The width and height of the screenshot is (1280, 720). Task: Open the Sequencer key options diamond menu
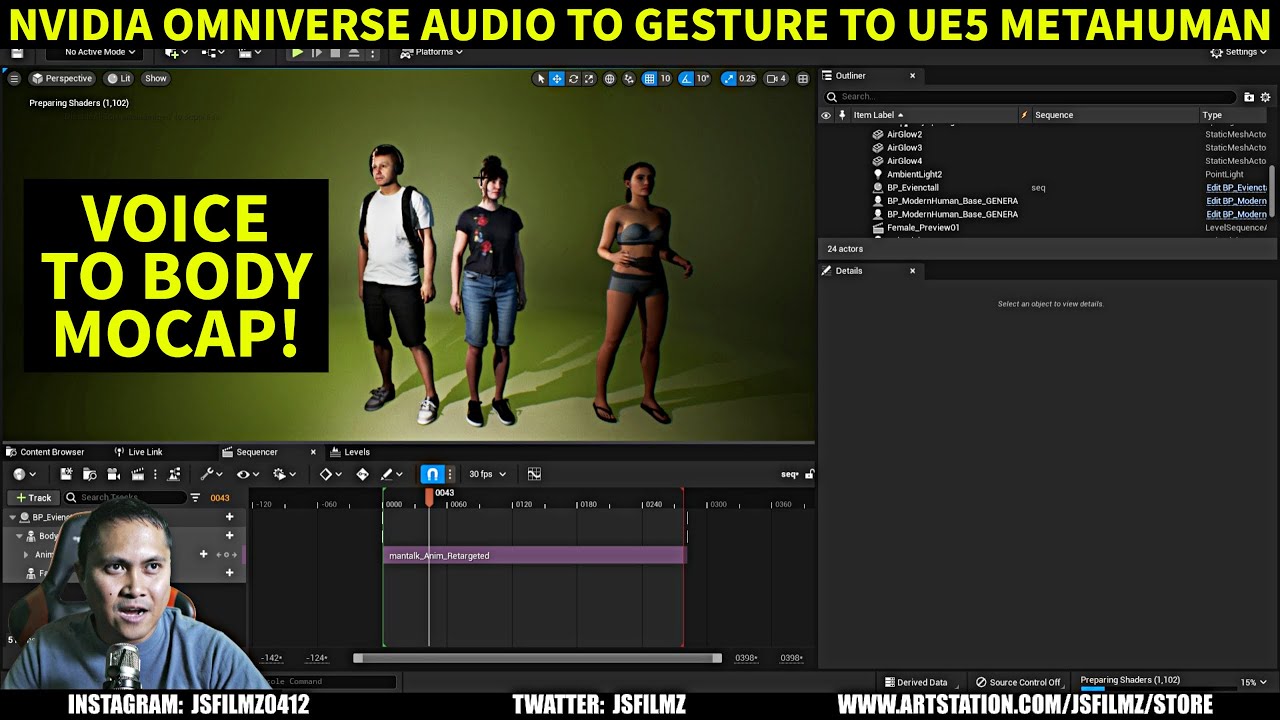[330, 474]
